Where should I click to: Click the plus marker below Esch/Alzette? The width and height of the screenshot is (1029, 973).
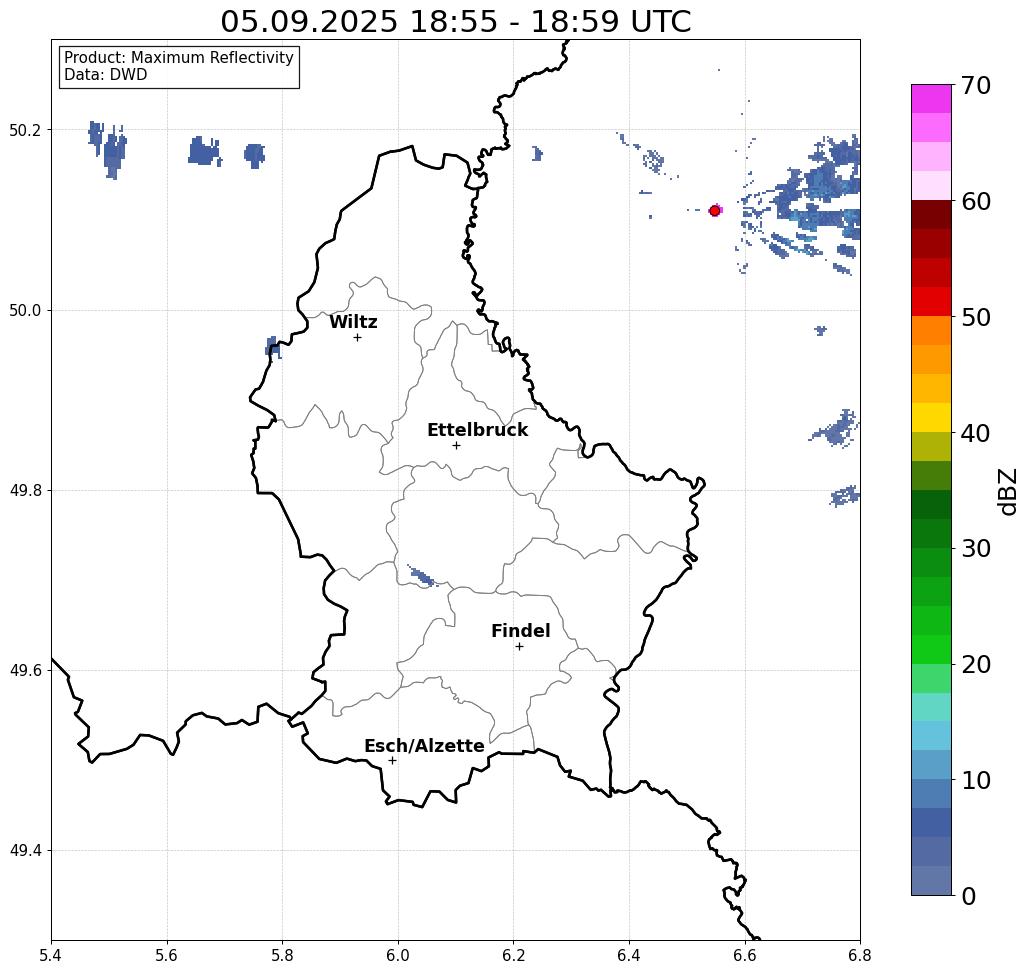coord(392,760)
